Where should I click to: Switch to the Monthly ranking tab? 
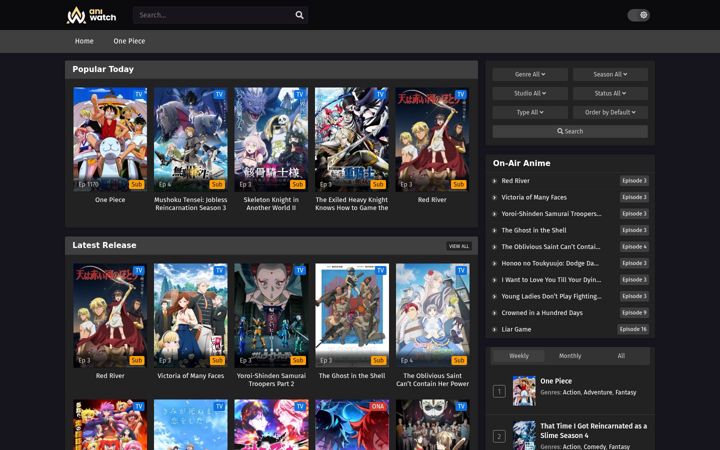(570, 356)
